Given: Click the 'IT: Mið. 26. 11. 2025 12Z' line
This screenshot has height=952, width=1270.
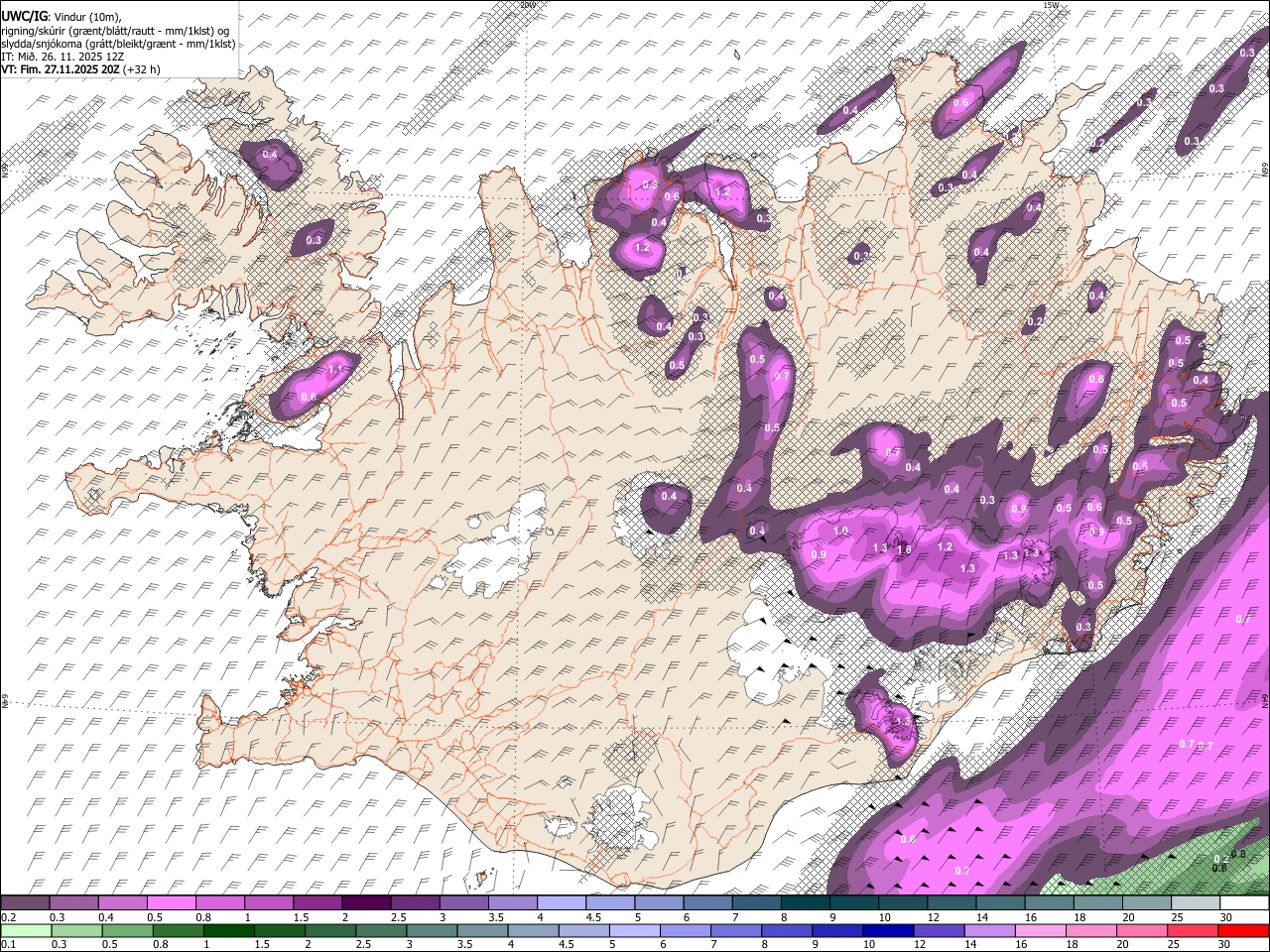Looking at the screenshot, I should point(63,57).
